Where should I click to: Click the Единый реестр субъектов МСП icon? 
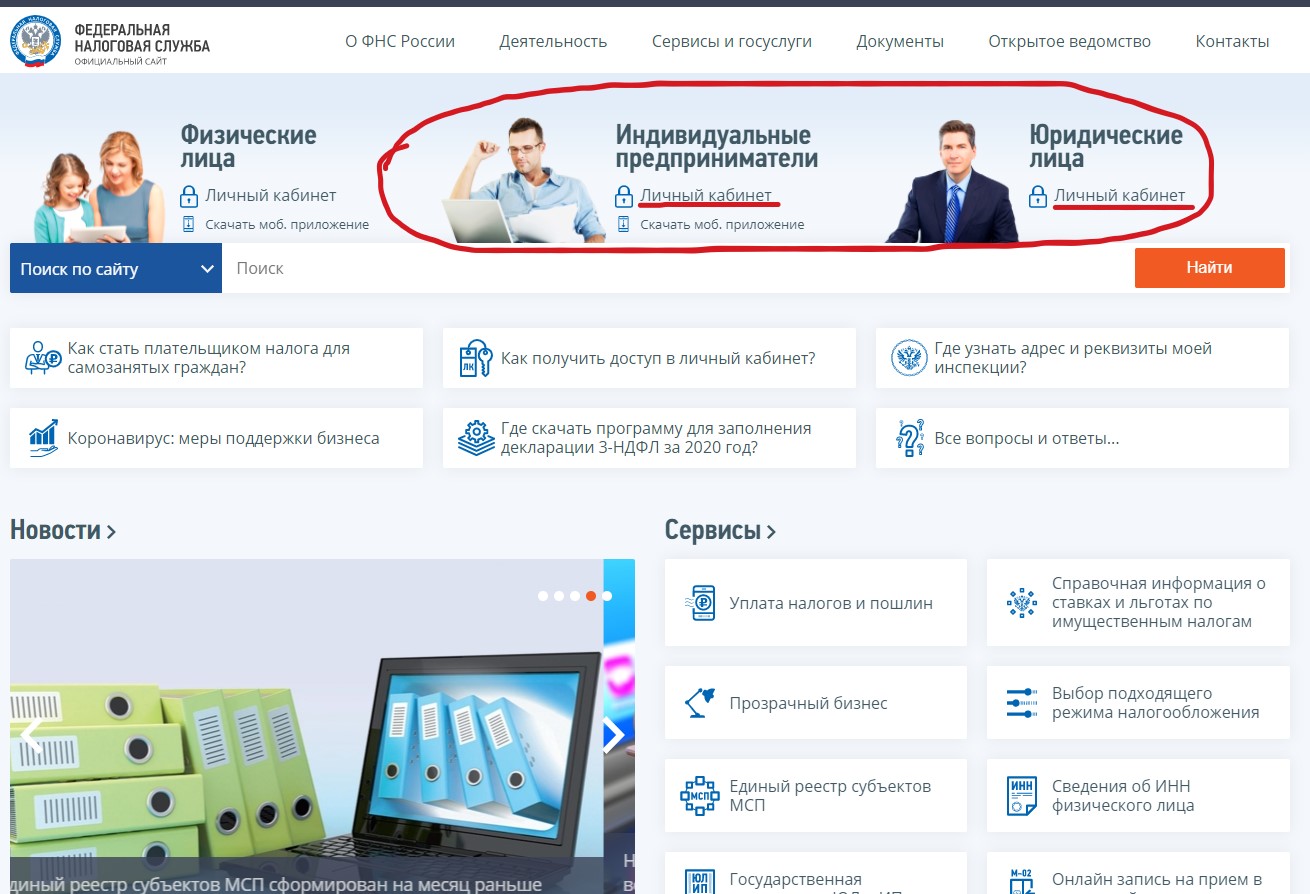(699, 796)
